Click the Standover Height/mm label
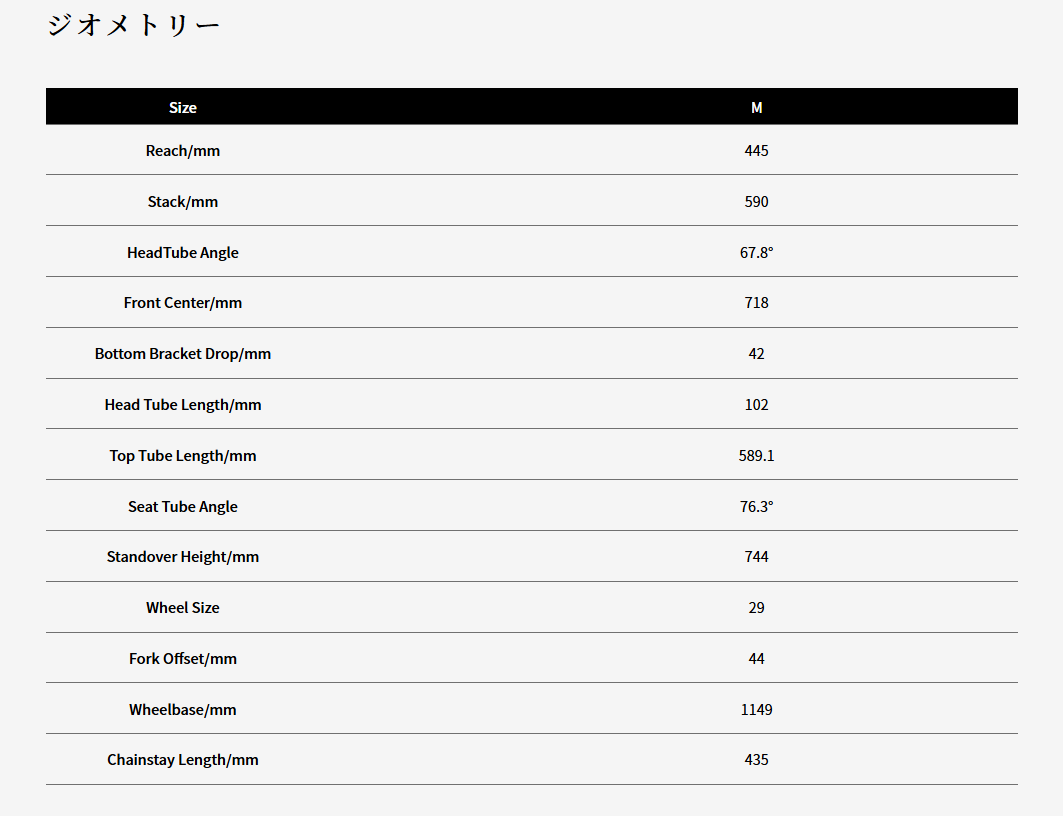 (183, 557)
